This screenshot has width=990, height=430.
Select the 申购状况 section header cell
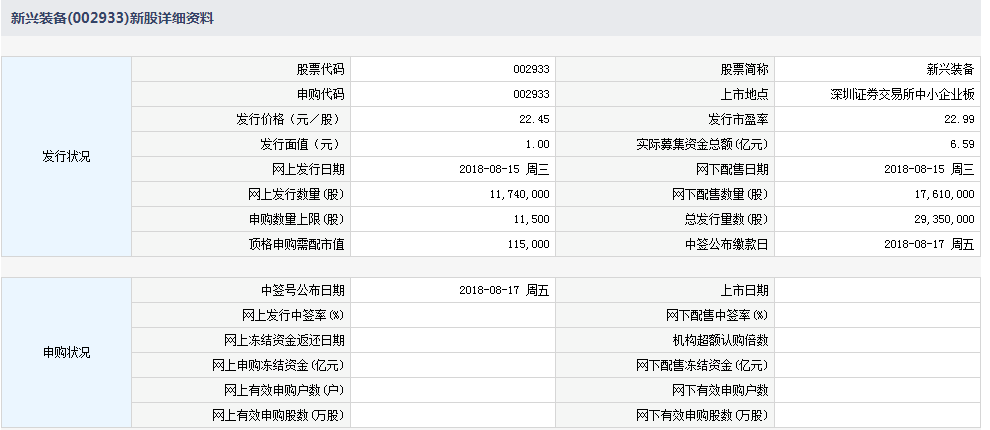[x=66, y=353]
